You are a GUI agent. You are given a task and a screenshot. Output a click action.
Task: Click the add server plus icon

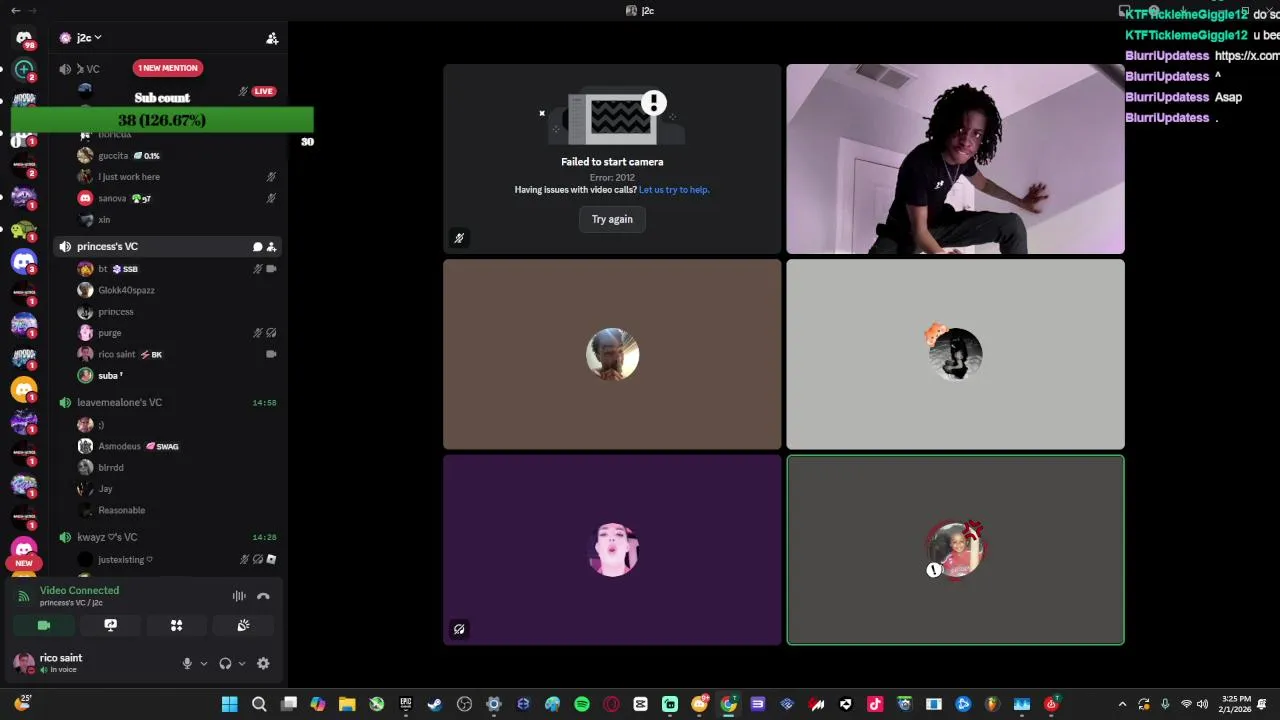(24, 70)
